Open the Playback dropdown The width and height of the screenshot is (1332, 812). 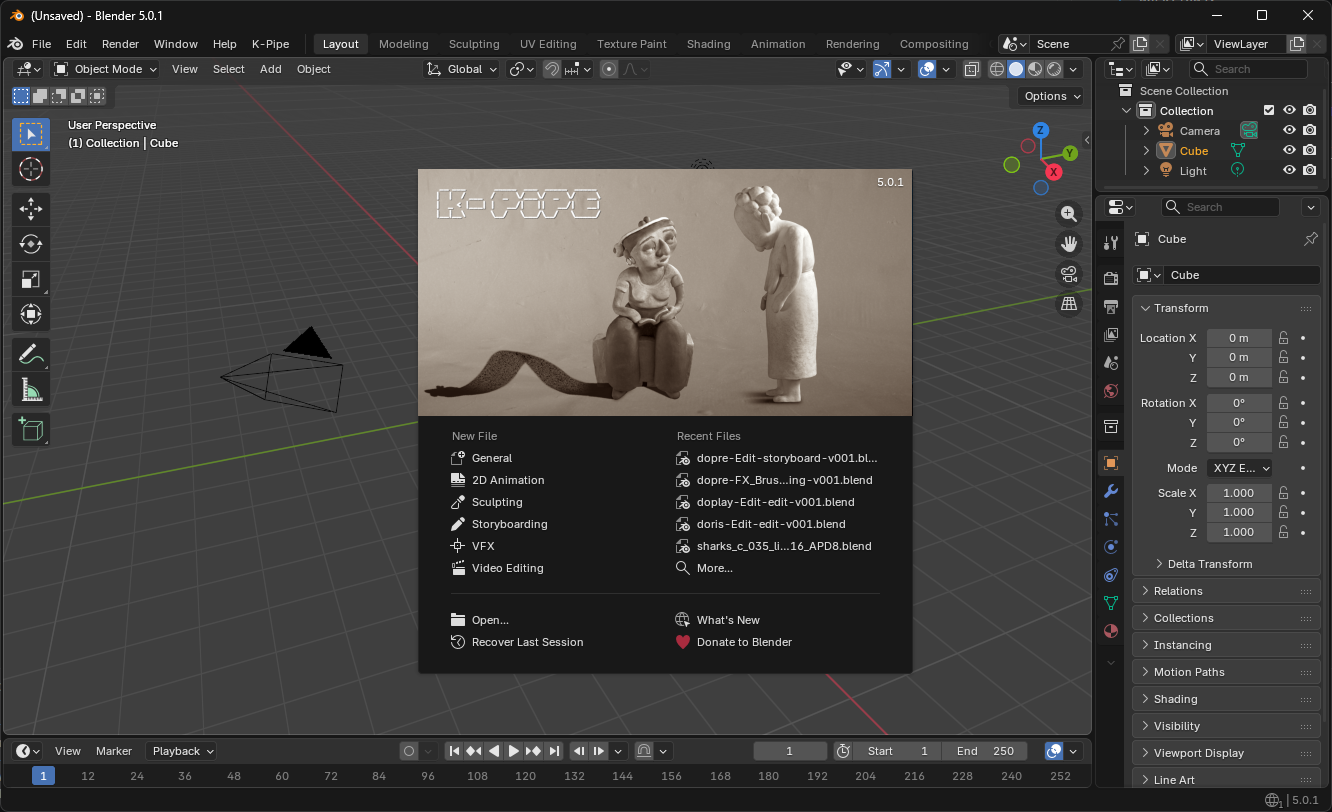(181, 751)
